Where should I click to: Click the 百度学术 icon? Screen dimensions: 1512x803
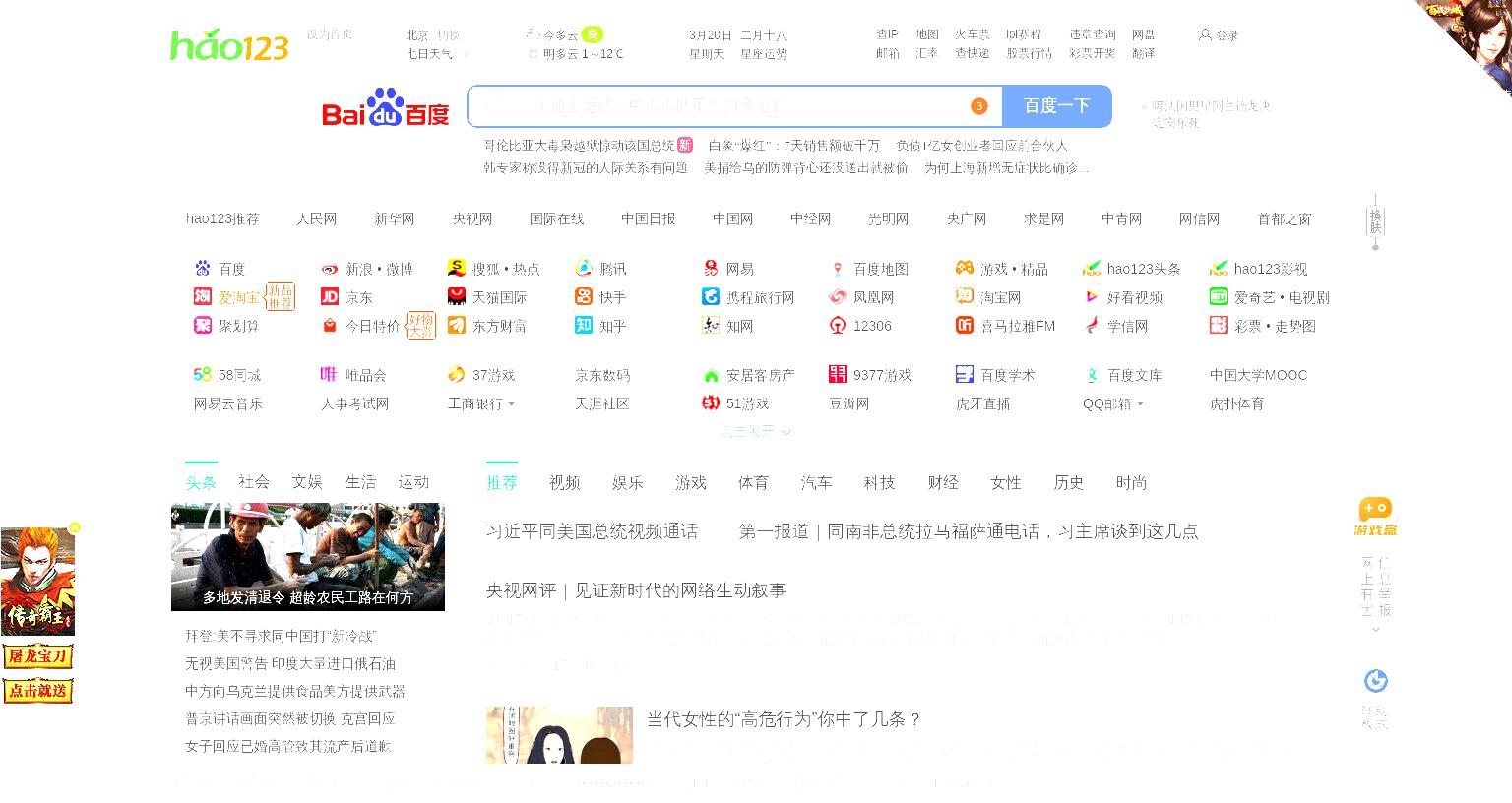(x=965, y=374)
